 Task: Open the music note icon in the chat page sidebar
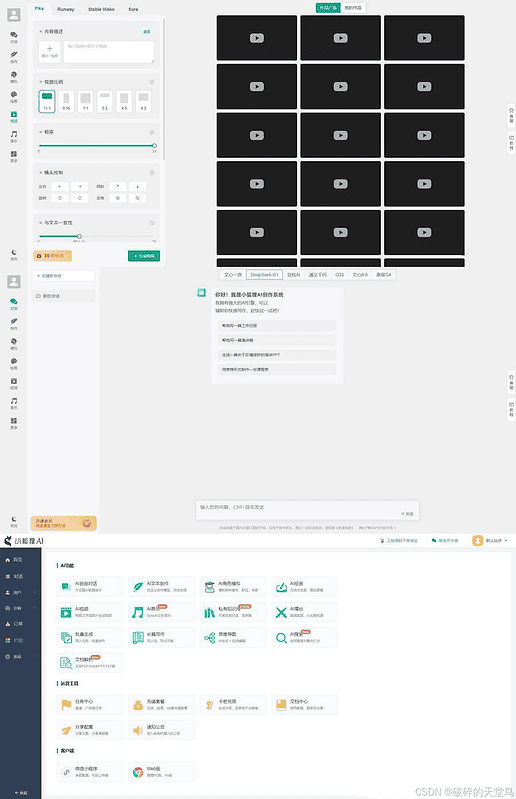14,403
